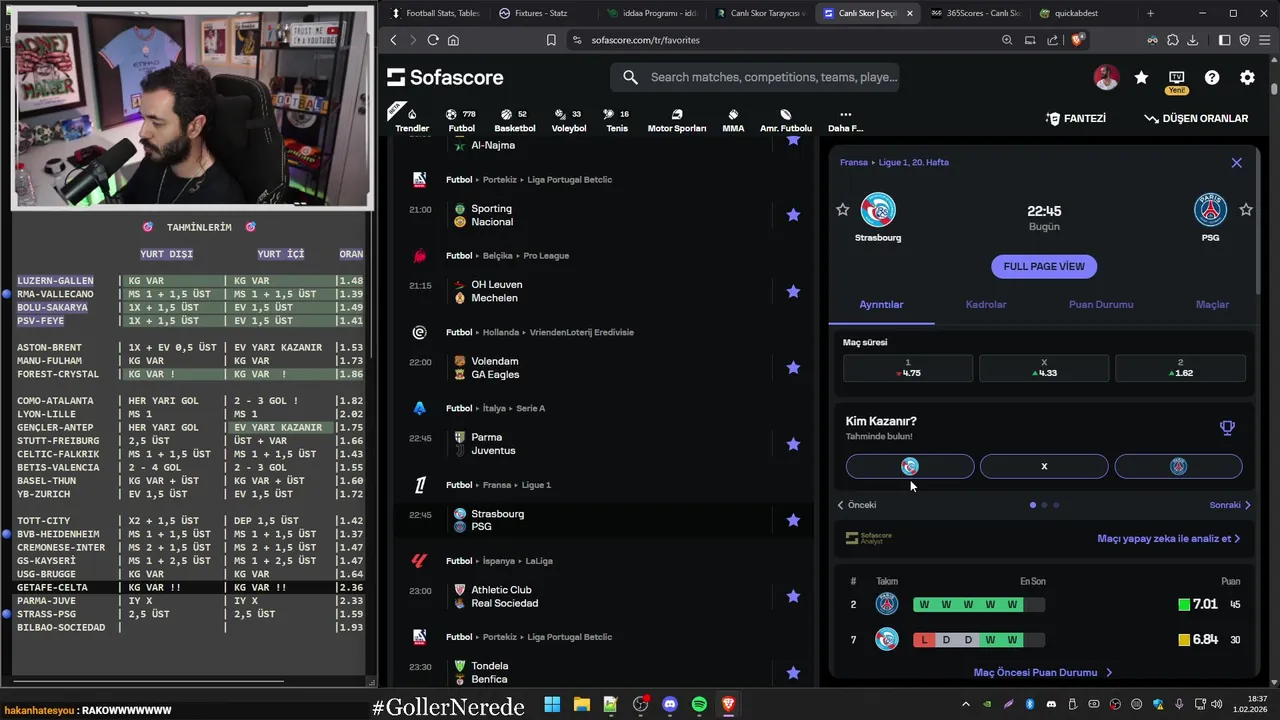The height and width of the screenshot is (720, 1280).
Task: Vote for Strasbourg to win
Action: click(910, 466)
